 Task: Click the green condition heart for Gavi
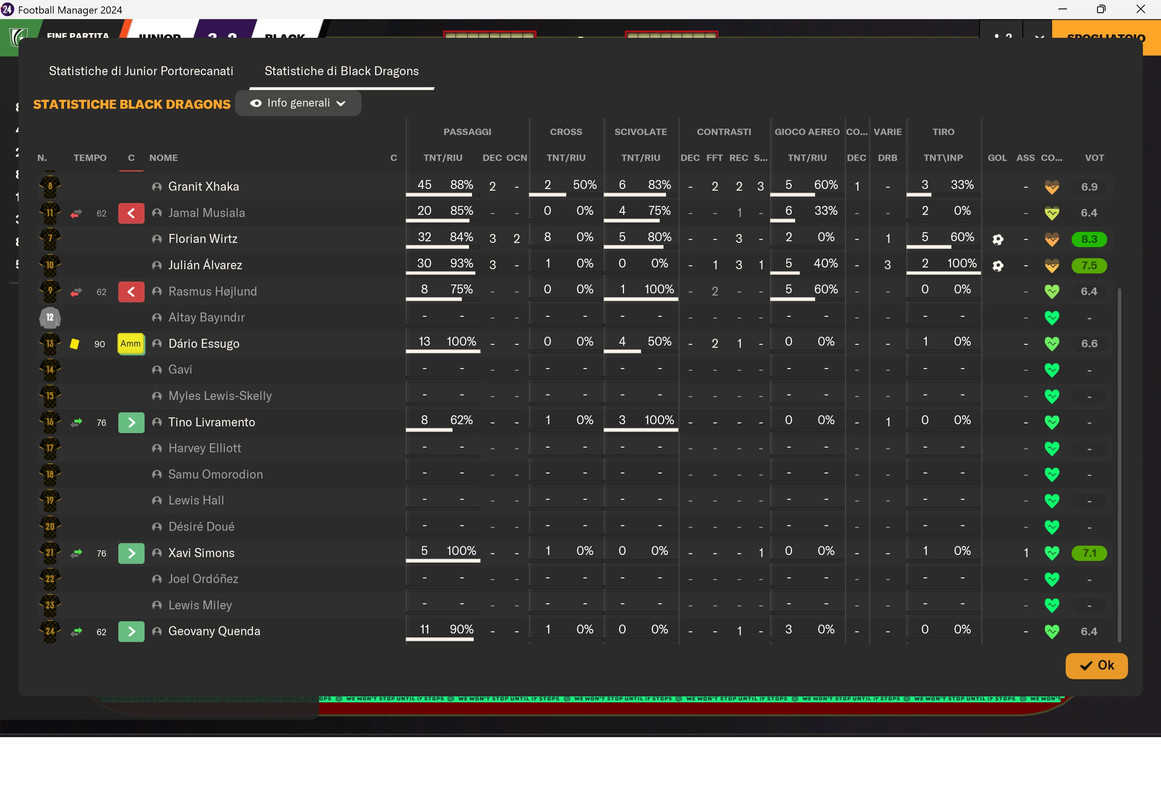tap(1051, 370)
